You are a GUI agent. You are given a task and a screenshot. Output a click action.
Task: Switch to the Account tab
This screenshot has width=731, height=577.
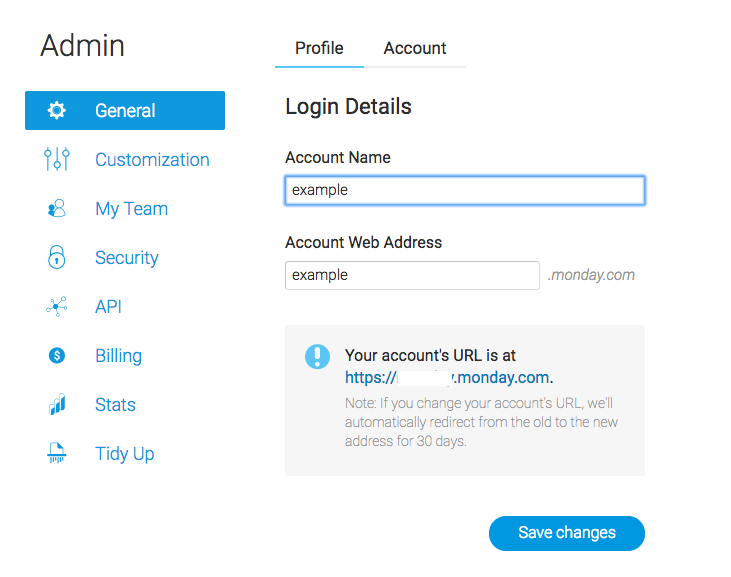pos(415,48)
